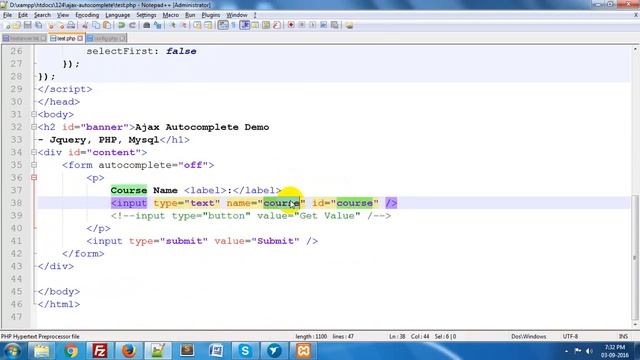Screen dimensions: 640x360
Task: Click the Zoom Out toolbar icon
Action: [184, 25]
